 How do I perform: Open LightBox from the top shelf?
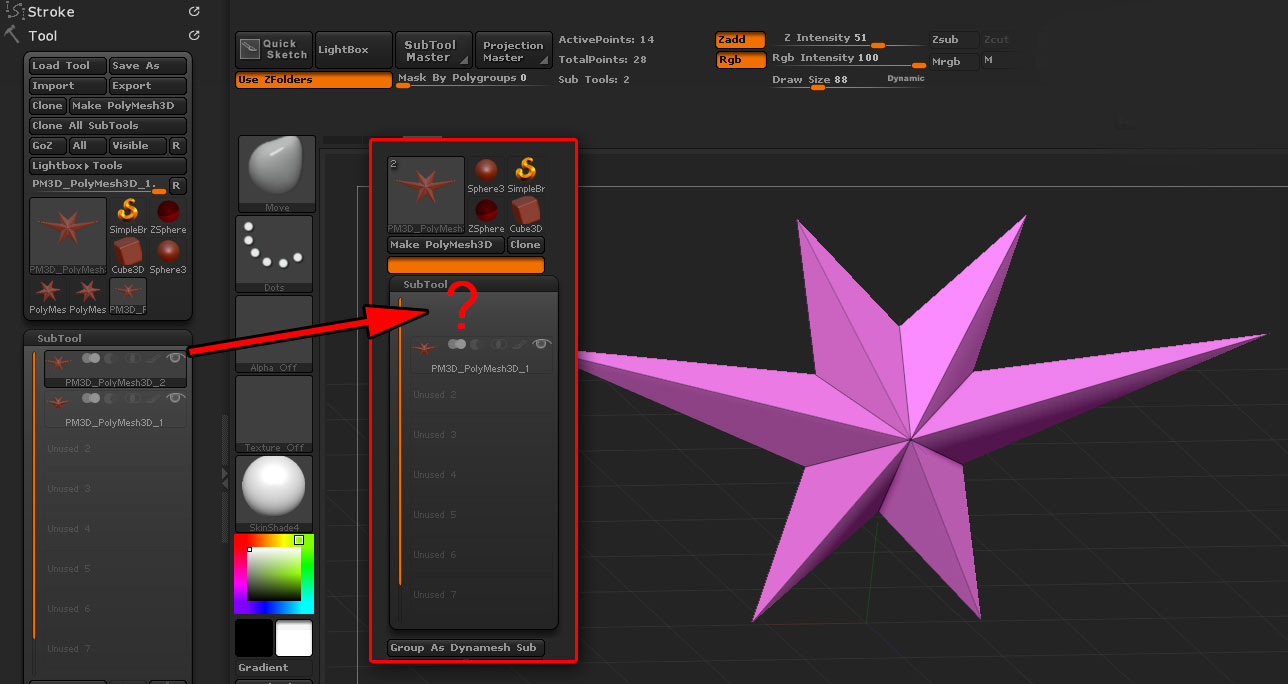click(354, 50)
